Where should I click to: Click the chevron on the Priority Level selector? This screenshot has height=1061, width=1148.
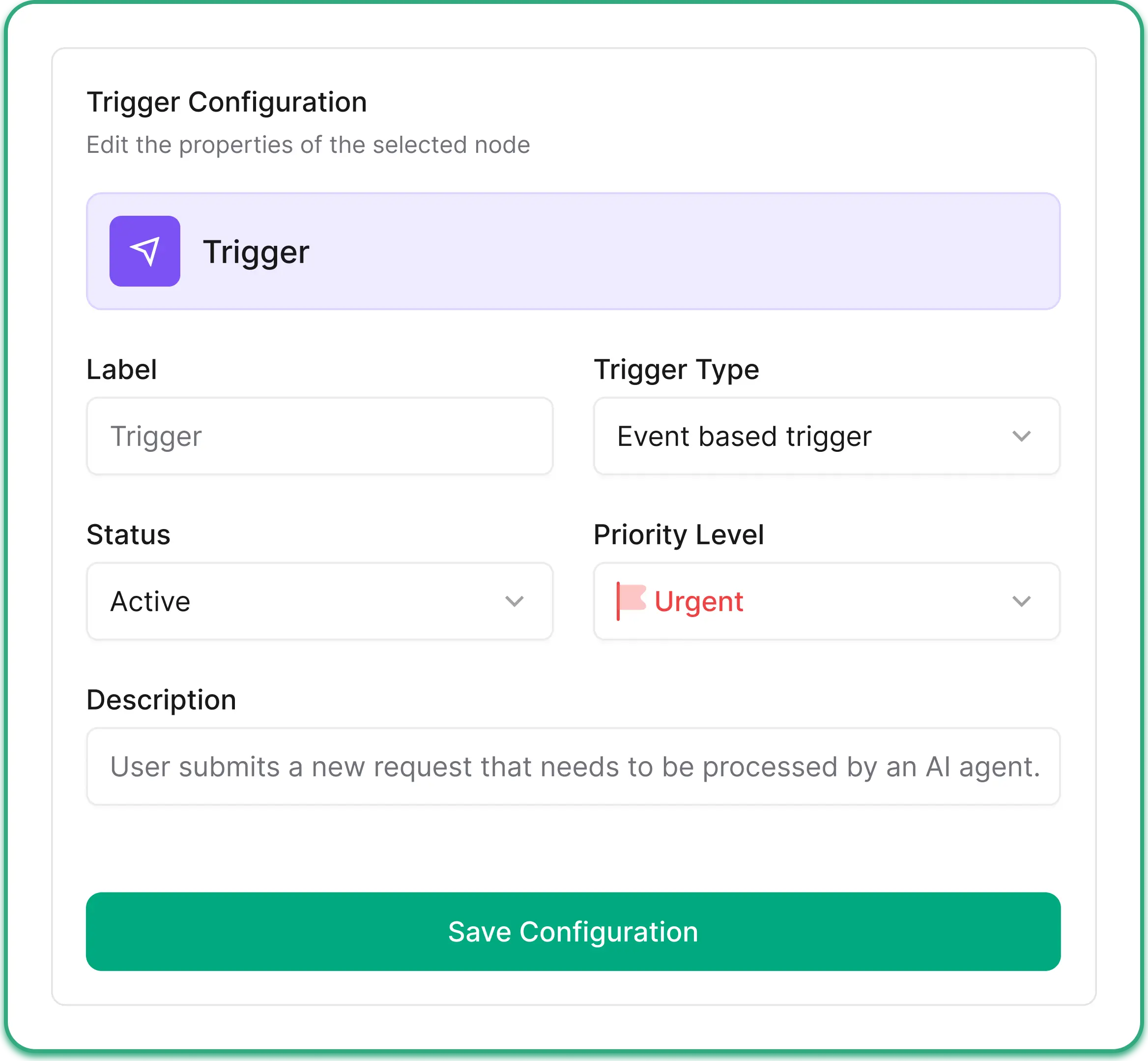(1021, 601)
